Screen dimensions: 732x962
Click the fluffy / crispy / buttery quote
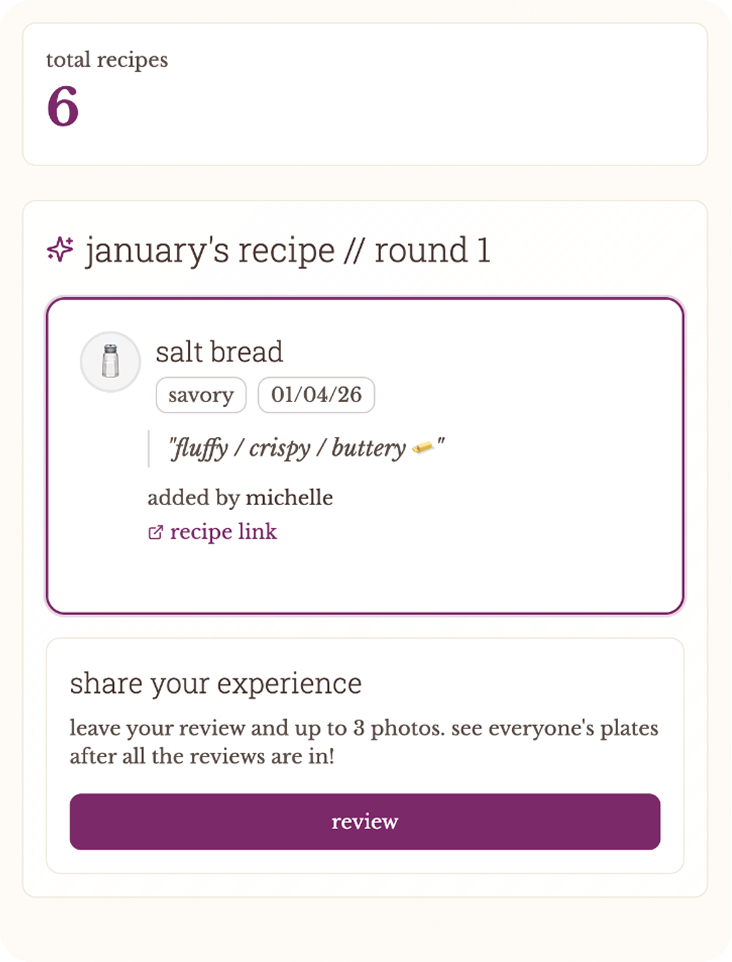point(288,449)
